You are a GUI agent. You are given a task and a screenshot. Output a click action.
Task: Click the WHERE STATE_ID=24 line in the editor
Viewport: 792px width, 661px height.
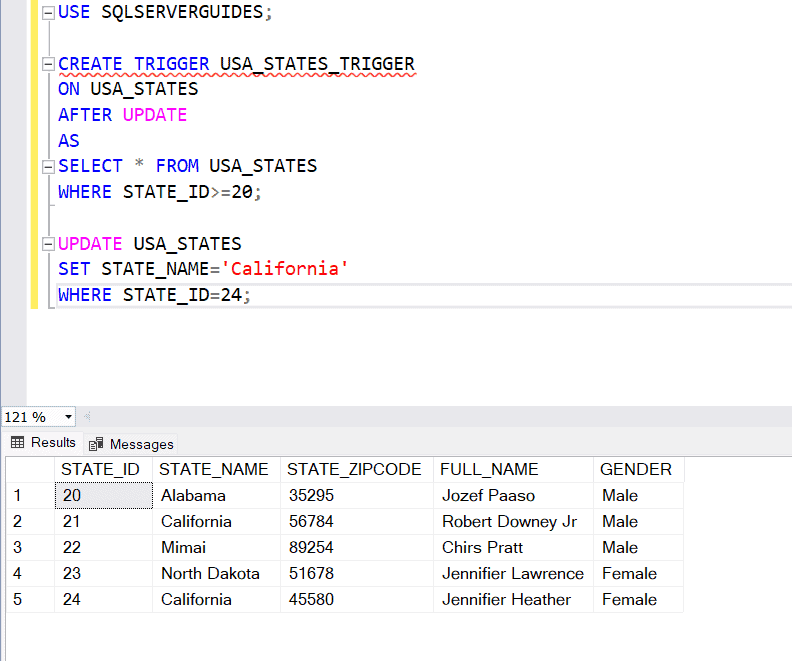[154, 295]
